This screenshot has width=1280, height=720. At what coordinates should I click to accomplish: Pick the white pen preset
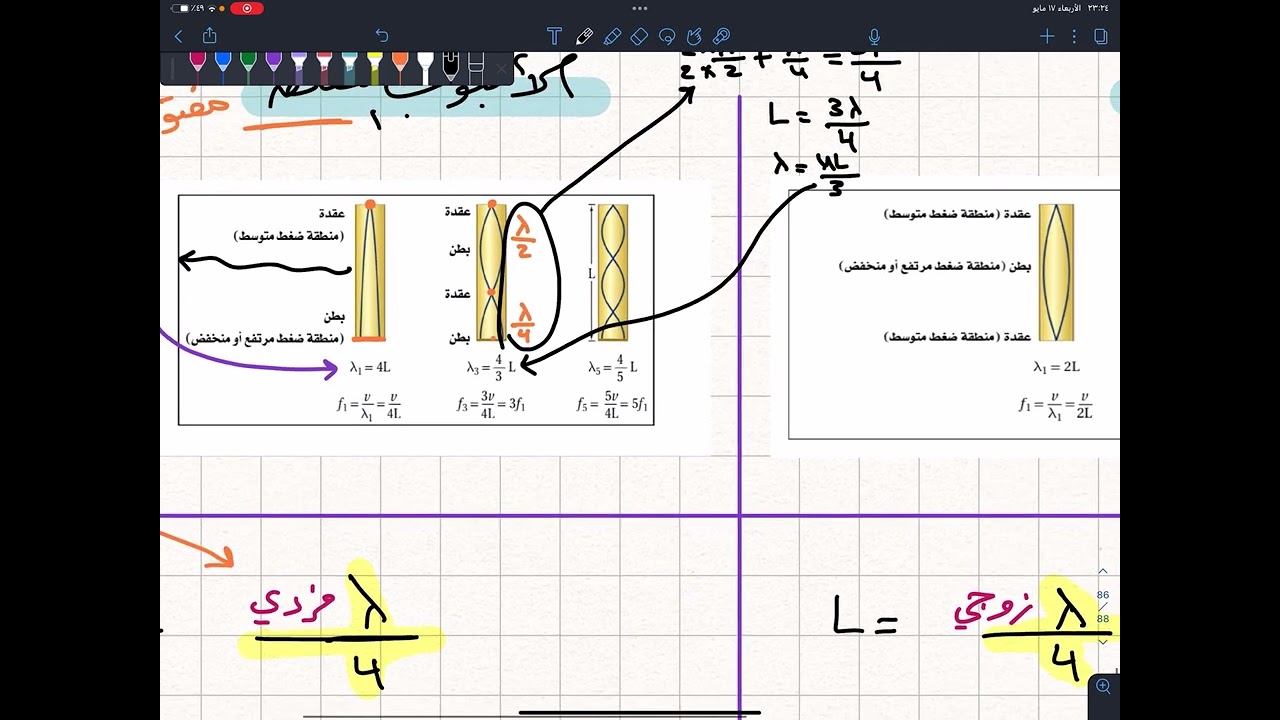click(425, 66)
